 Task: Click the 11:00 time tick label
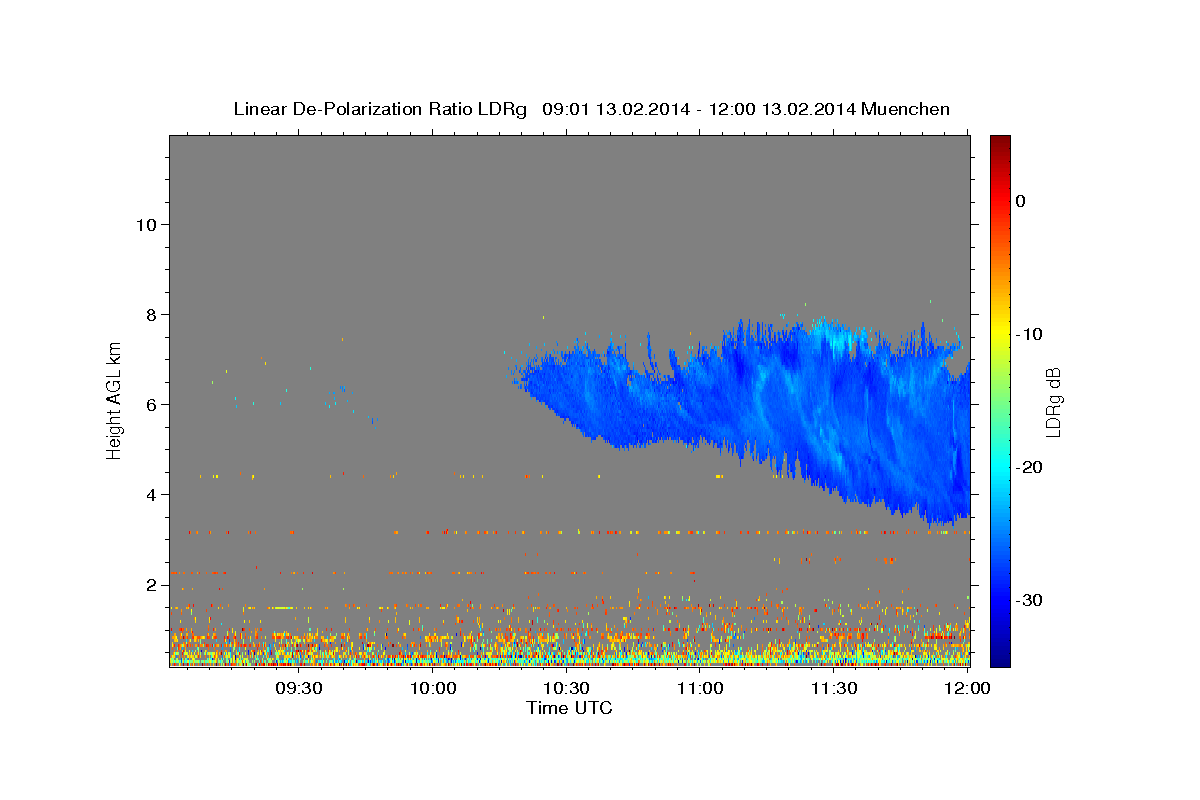point(700,688)
